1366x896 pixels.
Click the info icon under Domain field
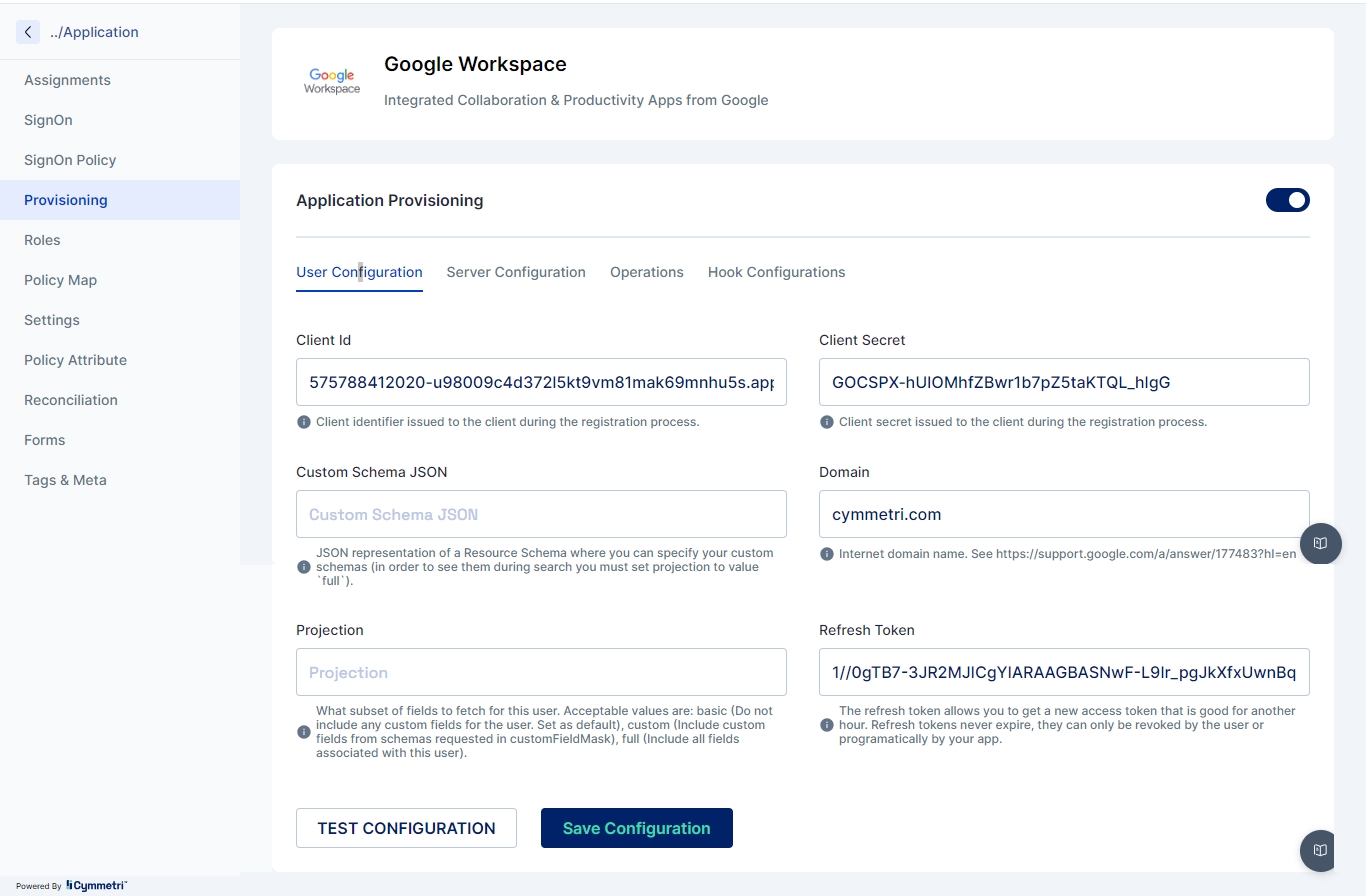tap(827, 554)
